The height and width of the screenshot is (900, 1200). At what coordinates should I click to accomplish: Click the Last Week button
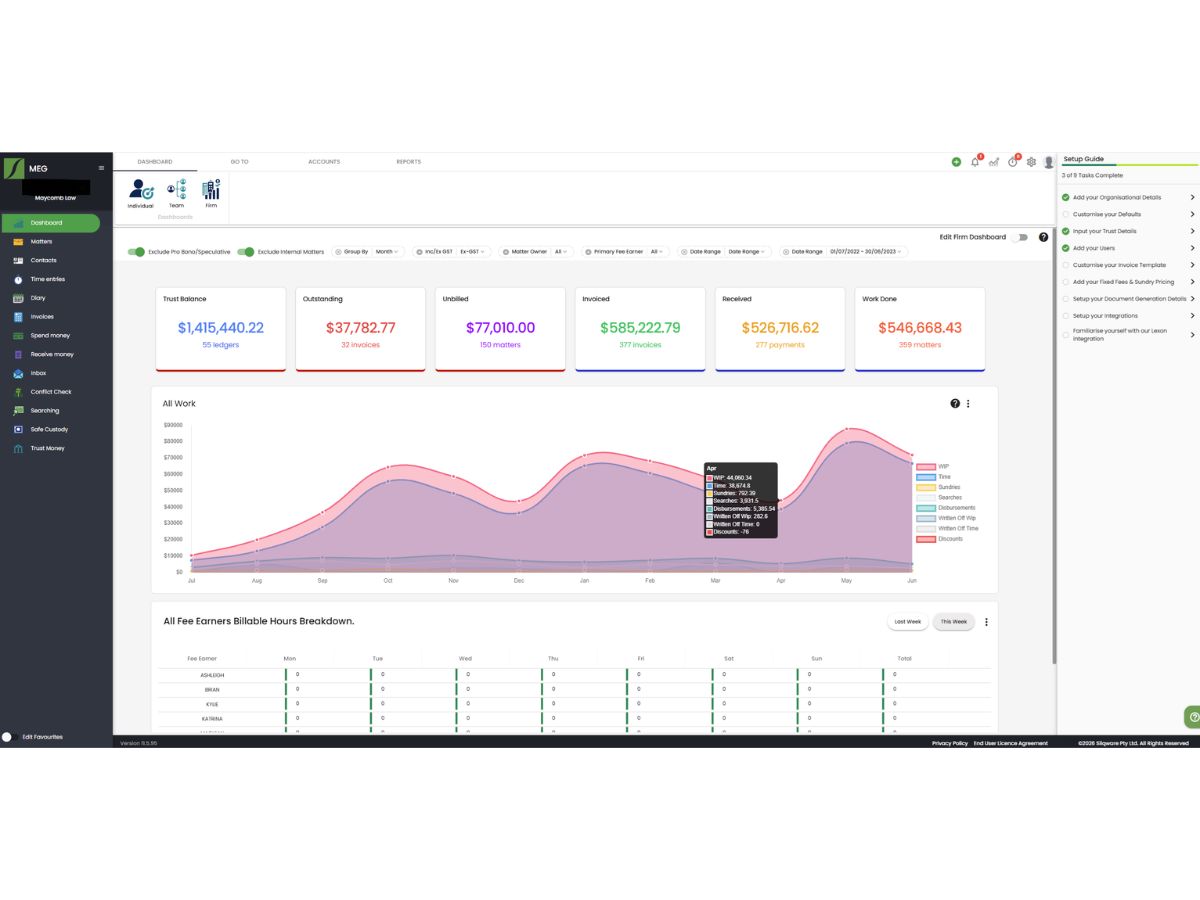[908, 622]
